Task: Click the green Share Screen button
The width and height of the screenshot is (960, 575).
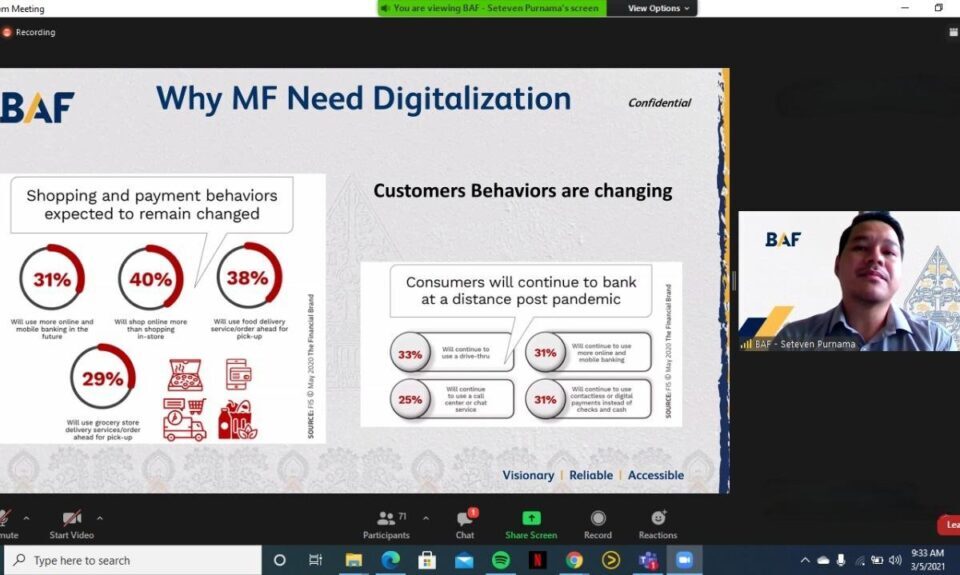Action: (531, 523)
